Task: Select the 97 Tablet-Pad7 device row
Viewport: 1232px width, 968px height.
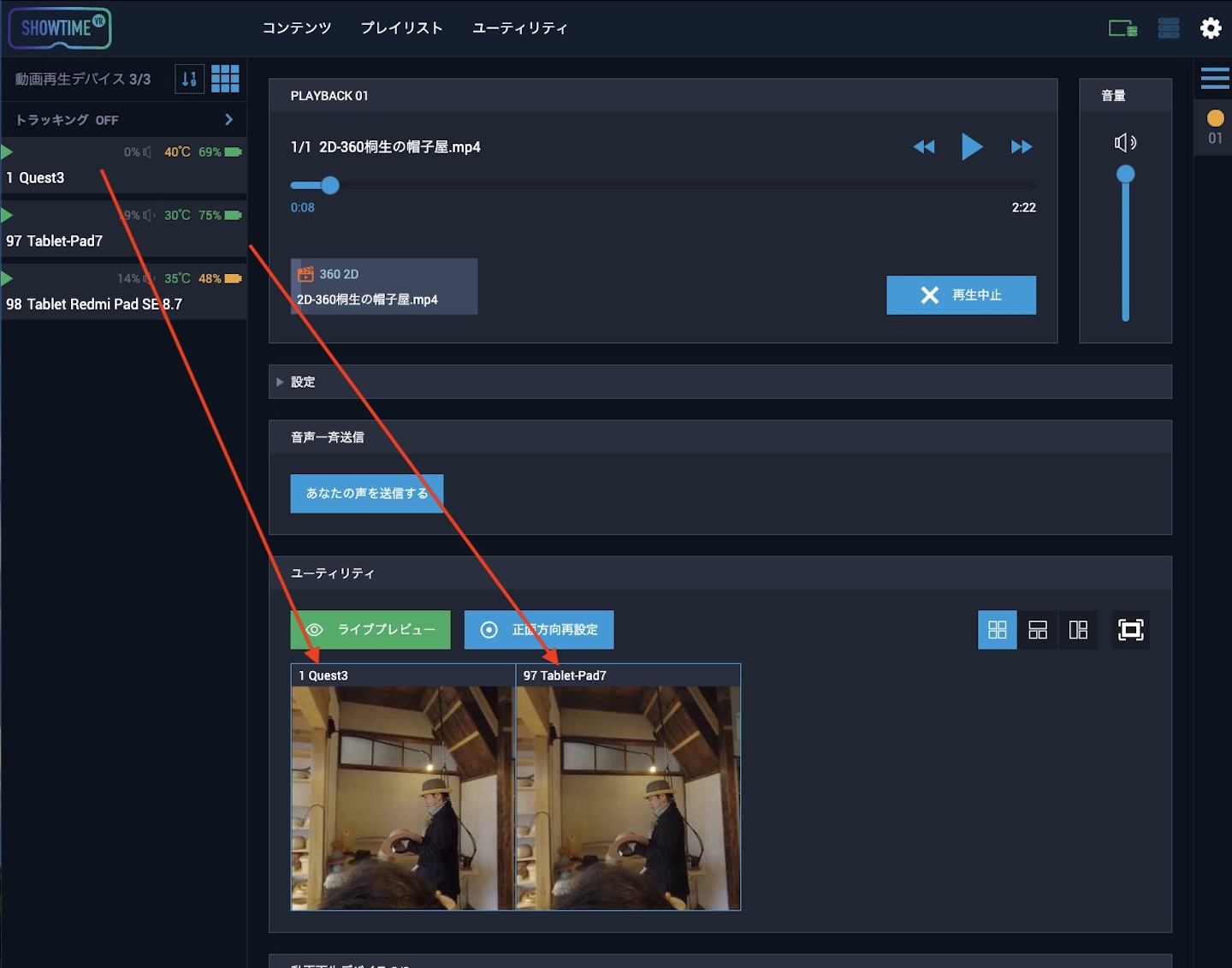Action: tap(124, 229)
